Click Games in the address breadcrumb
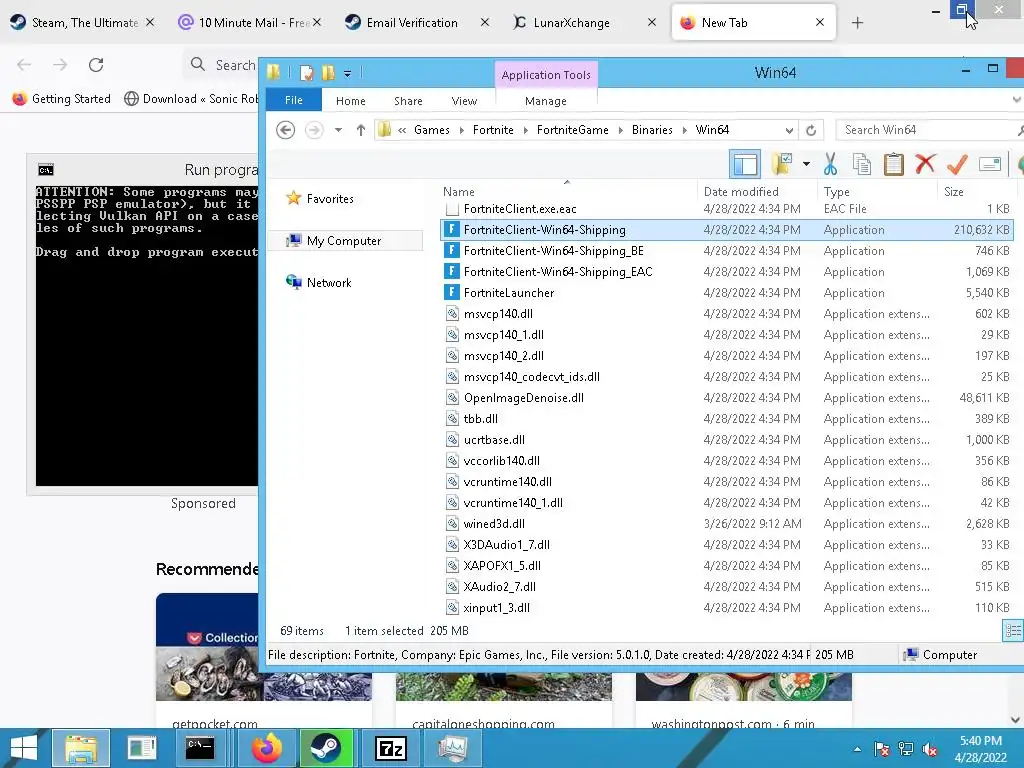This screenshot has width=1024, height=768. (432, 130)
